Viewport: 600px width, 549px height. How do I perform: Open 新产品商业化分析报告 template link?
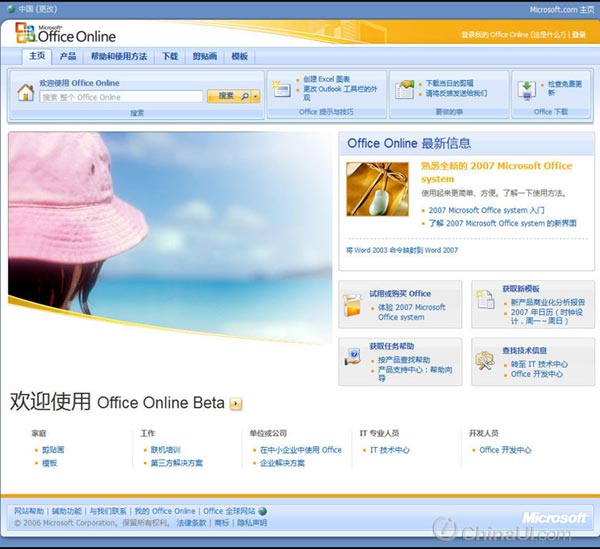pos(548,302)
